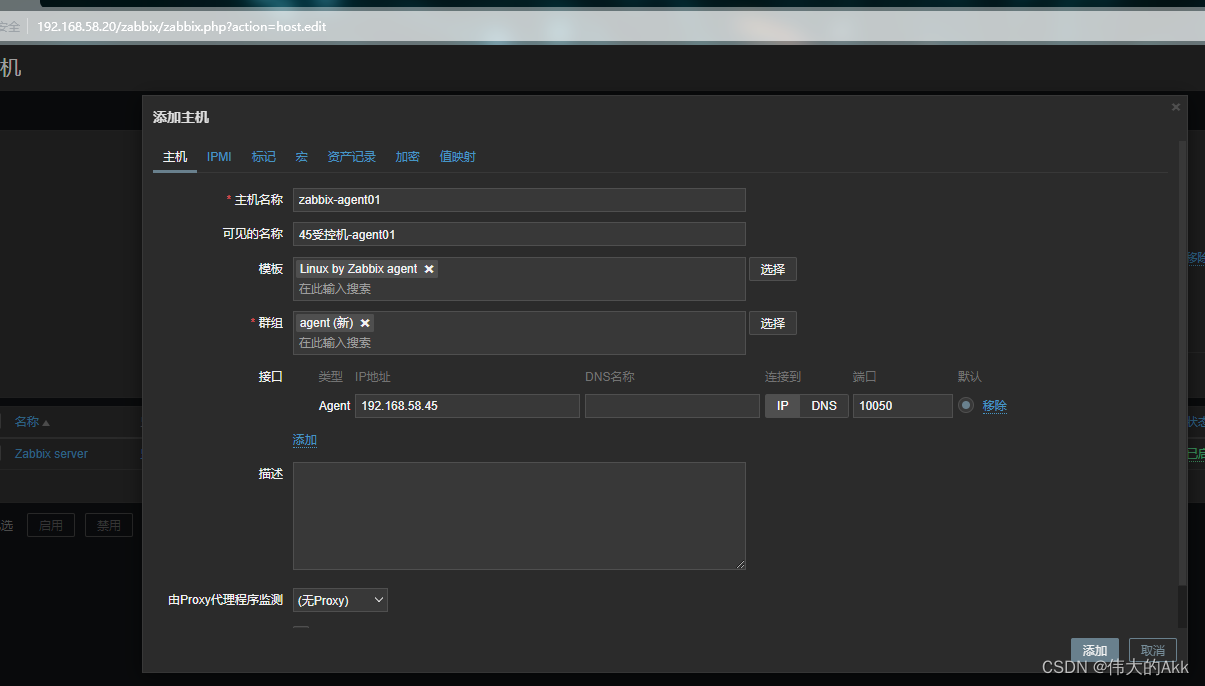This screenshot has width=1205, height=686.
Task: Select the default interface radio button
Action: (966, 406)
